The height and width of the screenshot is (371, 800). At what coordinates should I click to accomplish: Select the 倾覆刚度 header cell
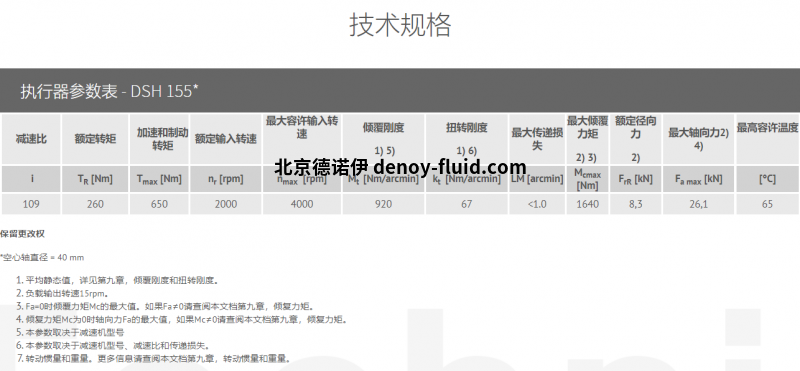coord(383,139)
